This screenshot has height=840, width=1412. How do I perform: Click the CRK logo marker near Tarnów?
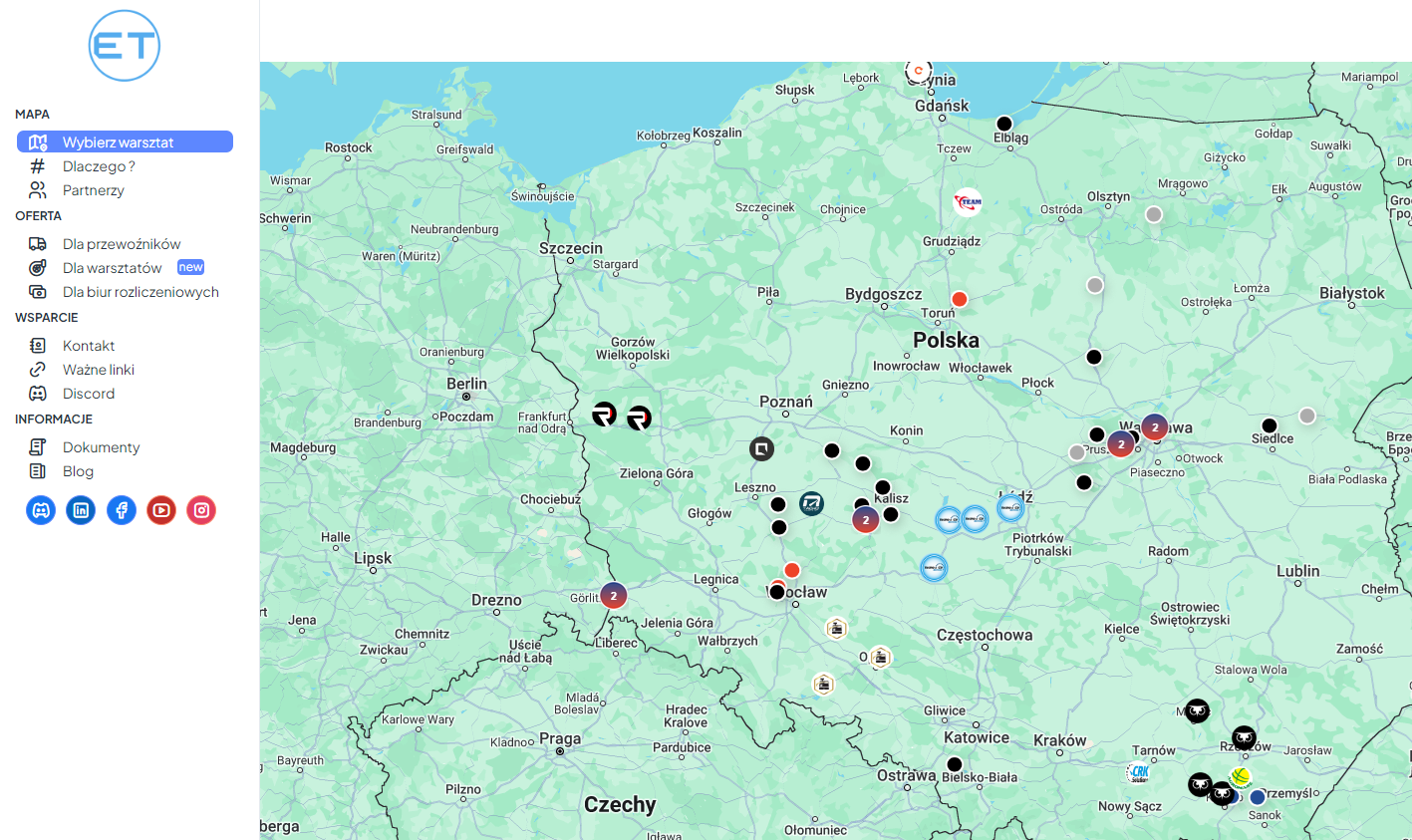tap(1138, 772)
